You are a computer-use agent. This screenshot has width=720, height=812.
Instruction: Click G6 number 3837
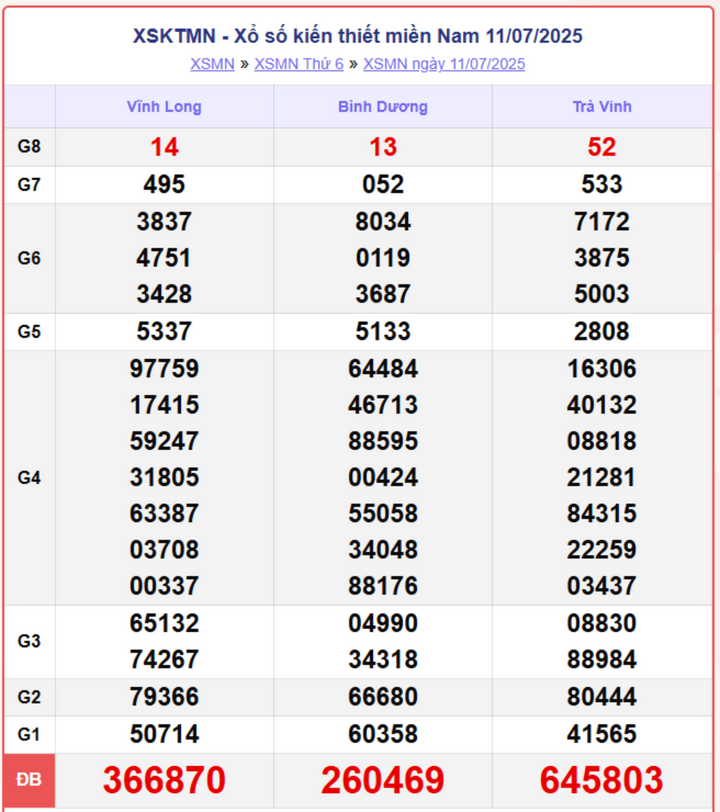[164, 222]
